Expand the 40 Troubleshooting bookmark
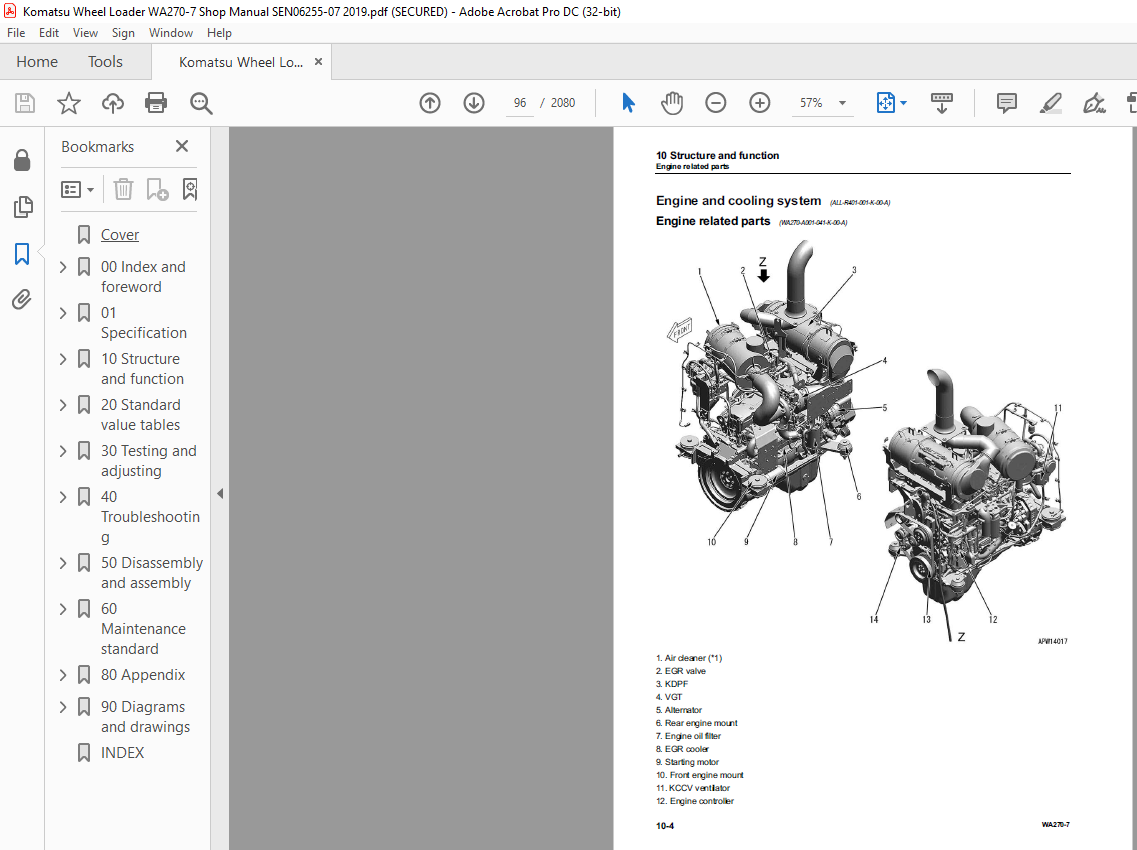1137x850 pixels. click(63, 497)
